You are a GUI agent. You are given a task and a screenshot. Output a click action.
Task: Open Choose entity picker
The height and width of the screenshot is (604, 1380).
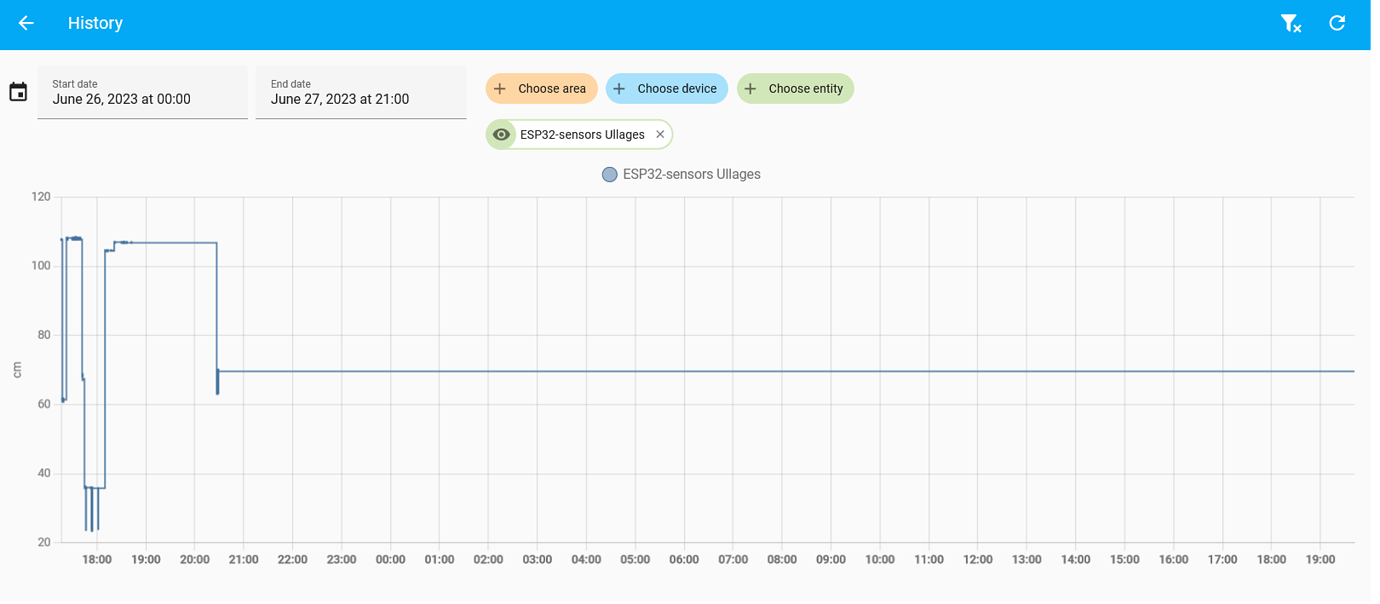796,89
